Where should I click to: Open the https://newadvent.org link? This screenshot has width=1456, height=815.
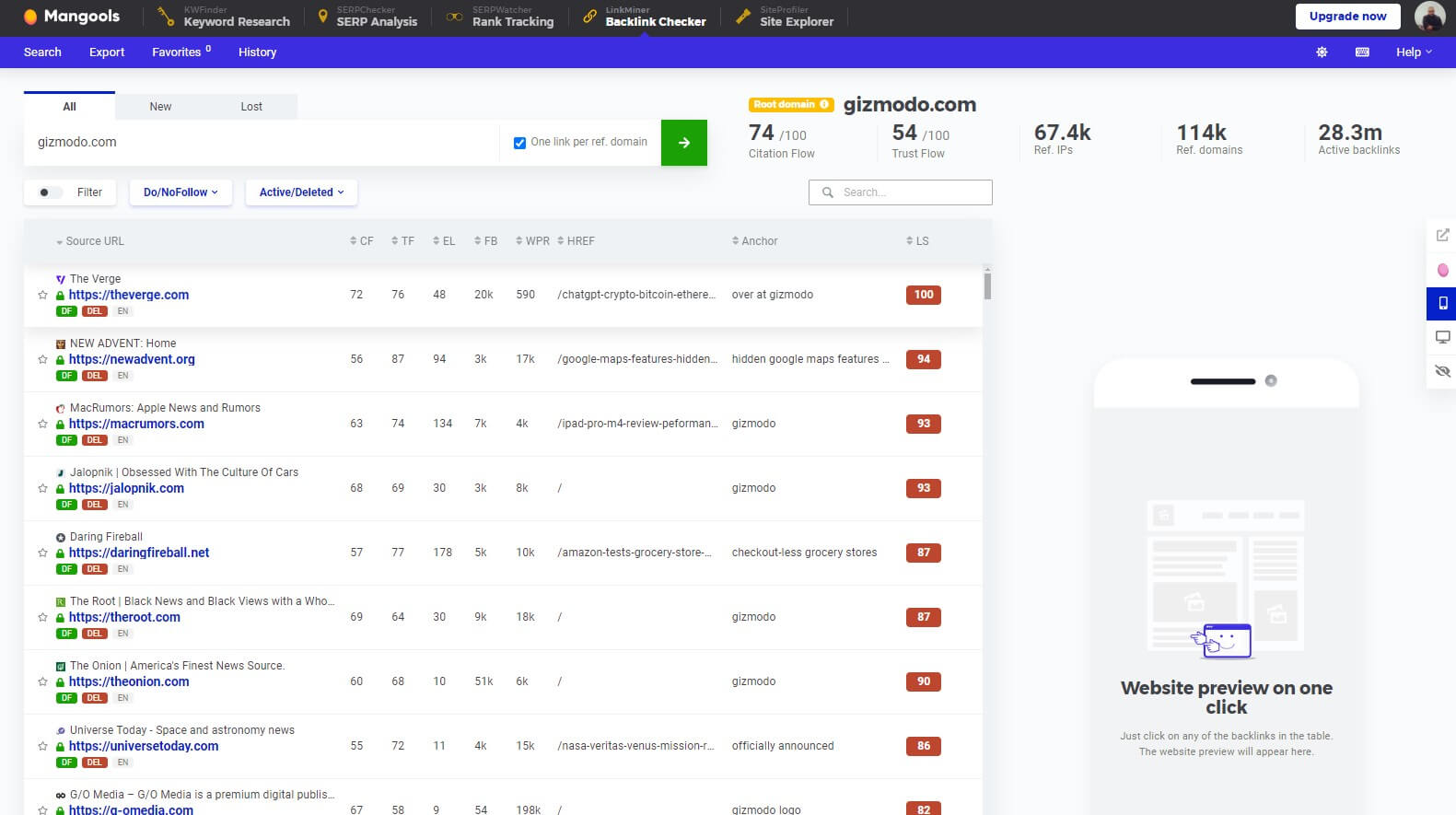click(132, 359)
